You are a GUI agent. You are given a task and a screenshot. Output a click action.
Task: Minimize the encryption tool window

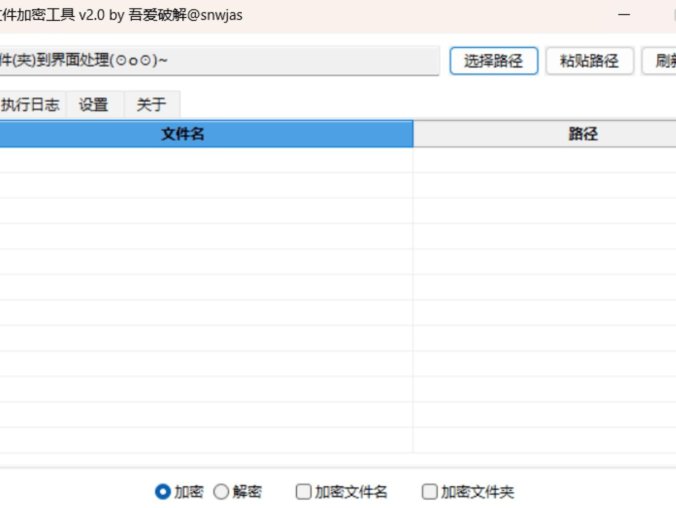(x=624, y=15)
